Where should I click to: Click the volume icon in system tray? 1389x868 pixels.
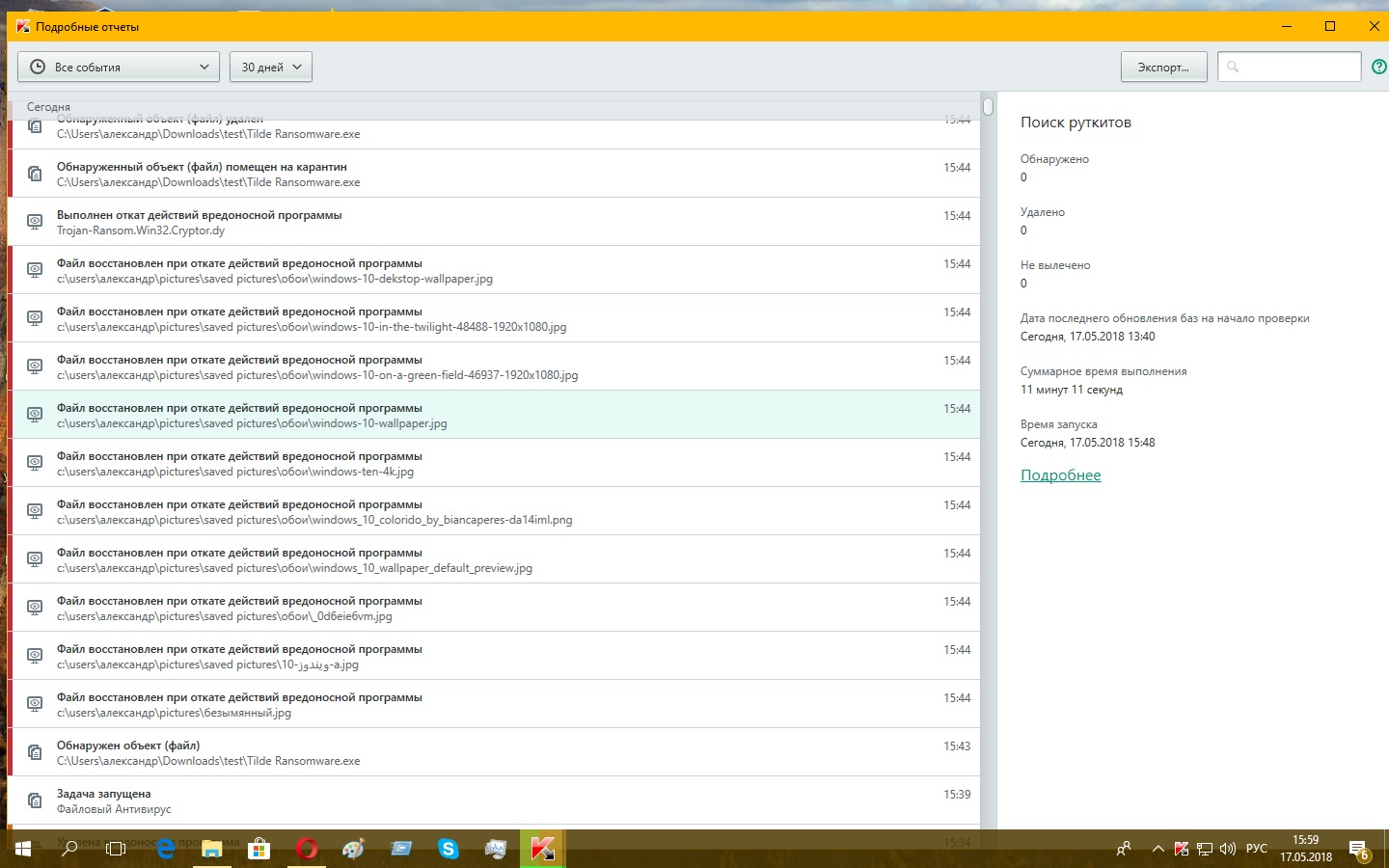point(1228,849)
